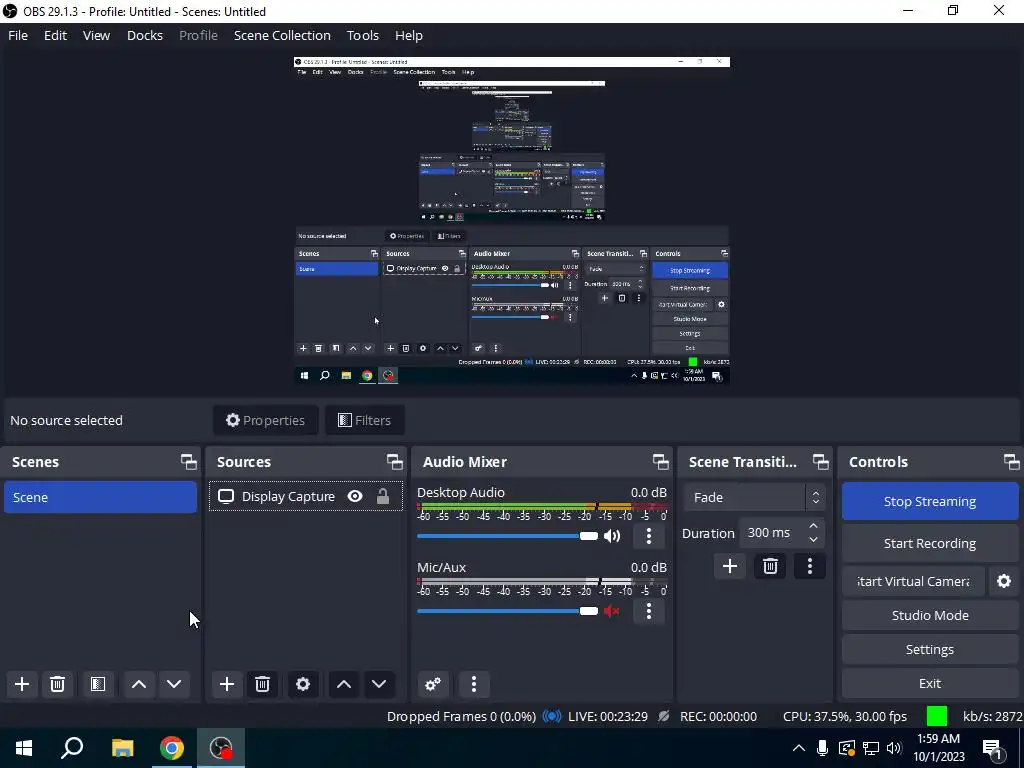This screenshot has height=768, width=1024.
Task: Open the Edit menu
Action: [56, 35]
